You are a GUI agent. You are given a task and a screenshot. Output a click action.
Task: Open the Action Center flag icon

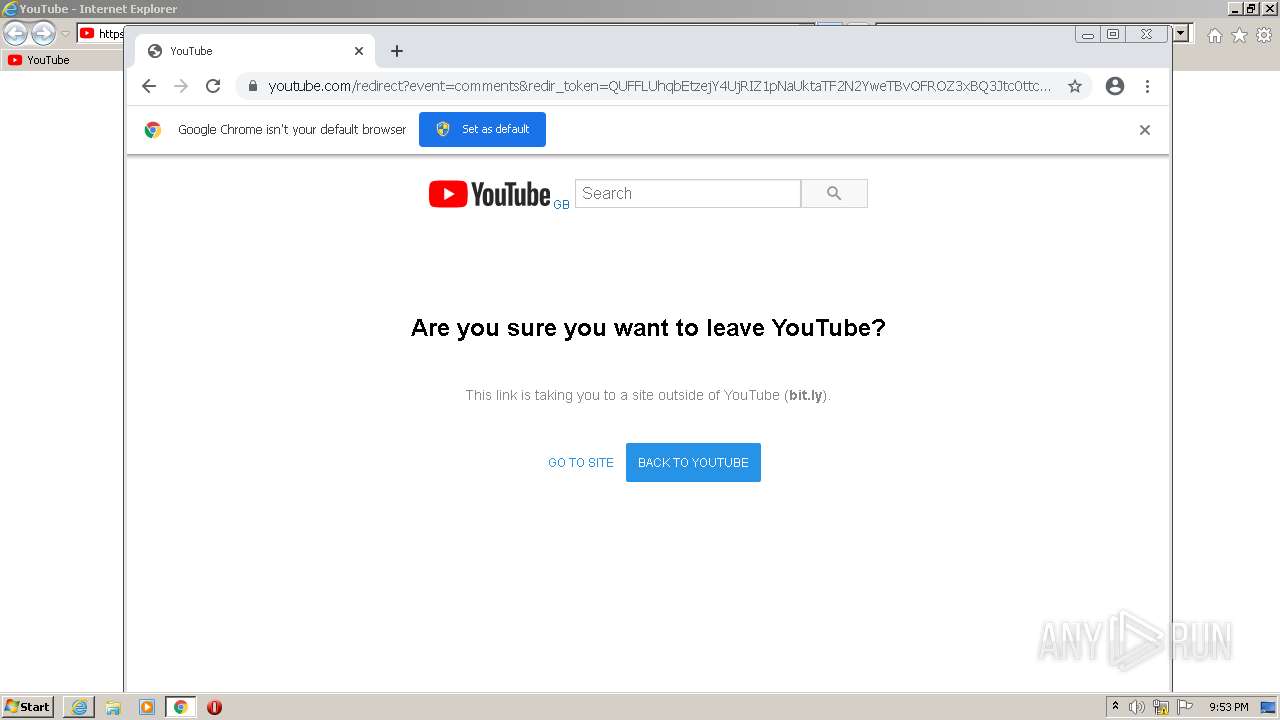1185,707
